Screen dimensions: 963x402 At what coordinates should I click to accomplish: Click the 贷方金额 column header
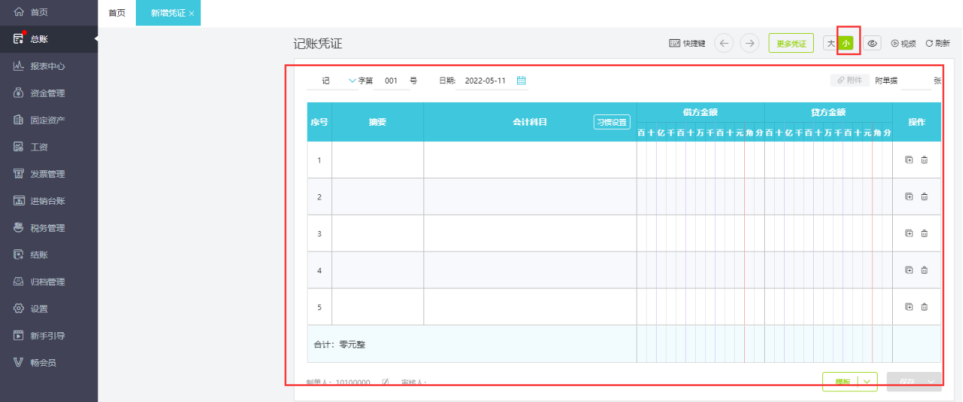828,113
